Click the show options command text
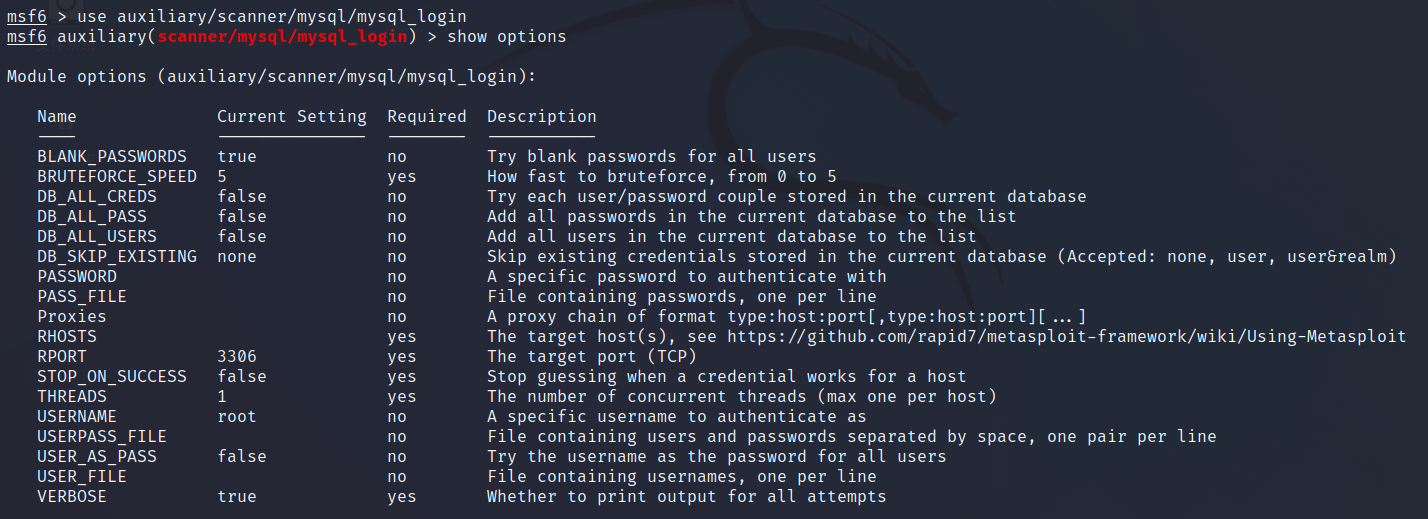This screenshot has height=519, width=1428. 507,37
